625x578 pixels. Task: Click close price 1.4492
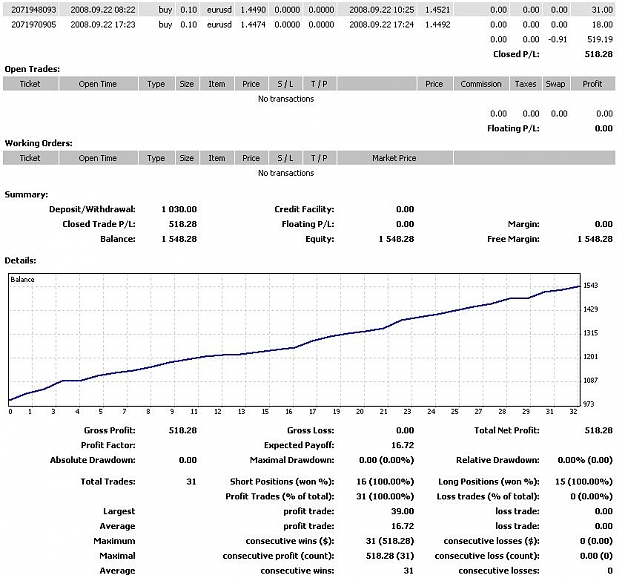point(437,25)
